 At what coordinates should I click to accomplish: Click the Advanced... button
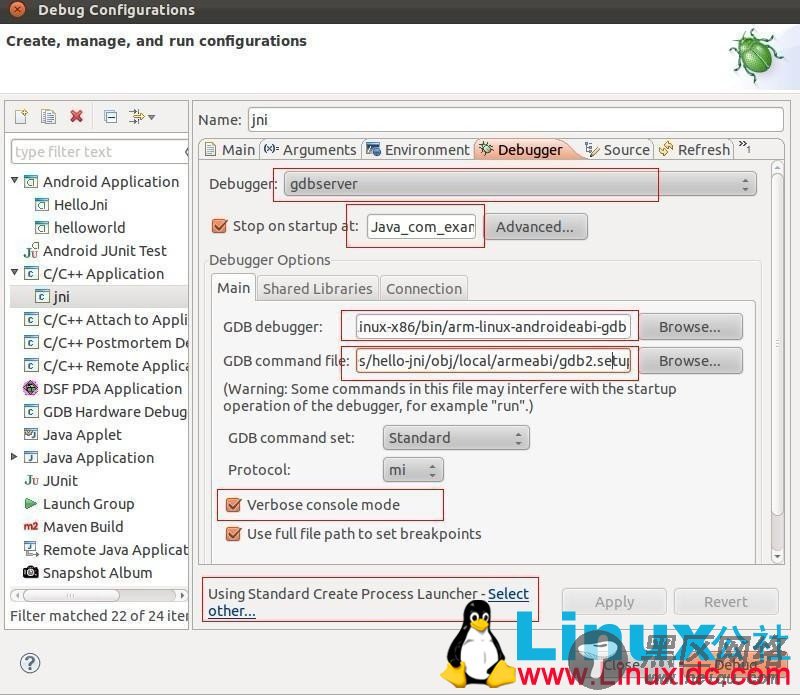coord(535,227)
